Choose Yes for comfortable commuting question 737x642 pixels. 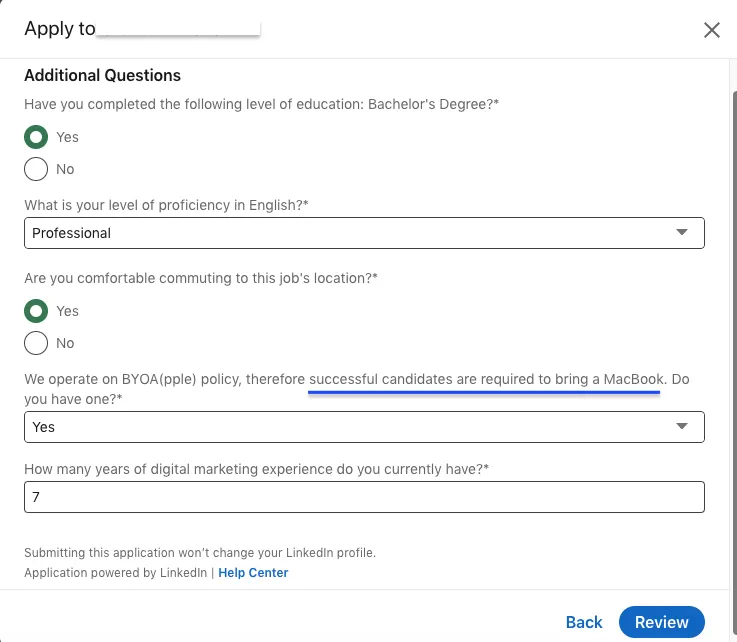[36, 311]
